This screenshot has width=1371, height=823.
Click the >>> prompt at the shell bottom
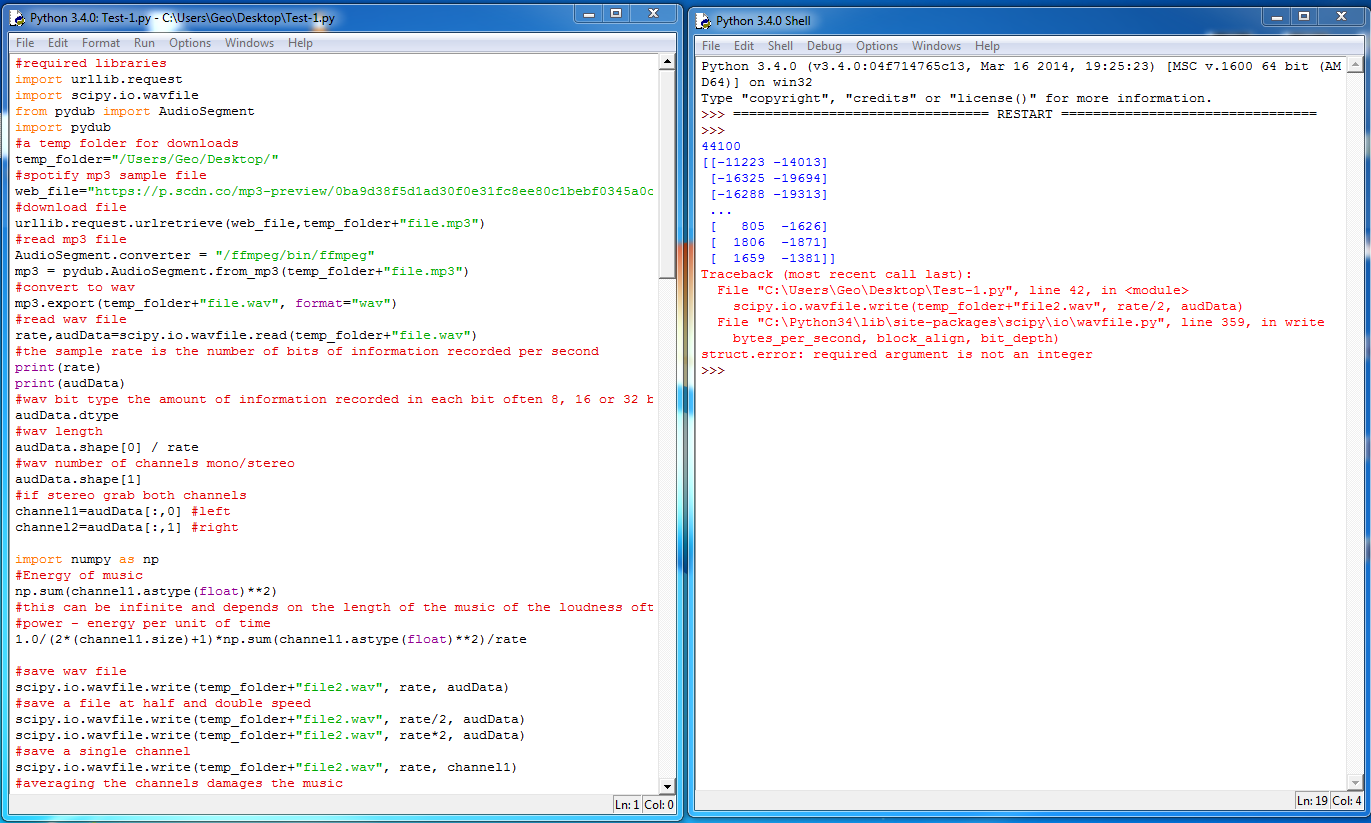coord(712,370)
